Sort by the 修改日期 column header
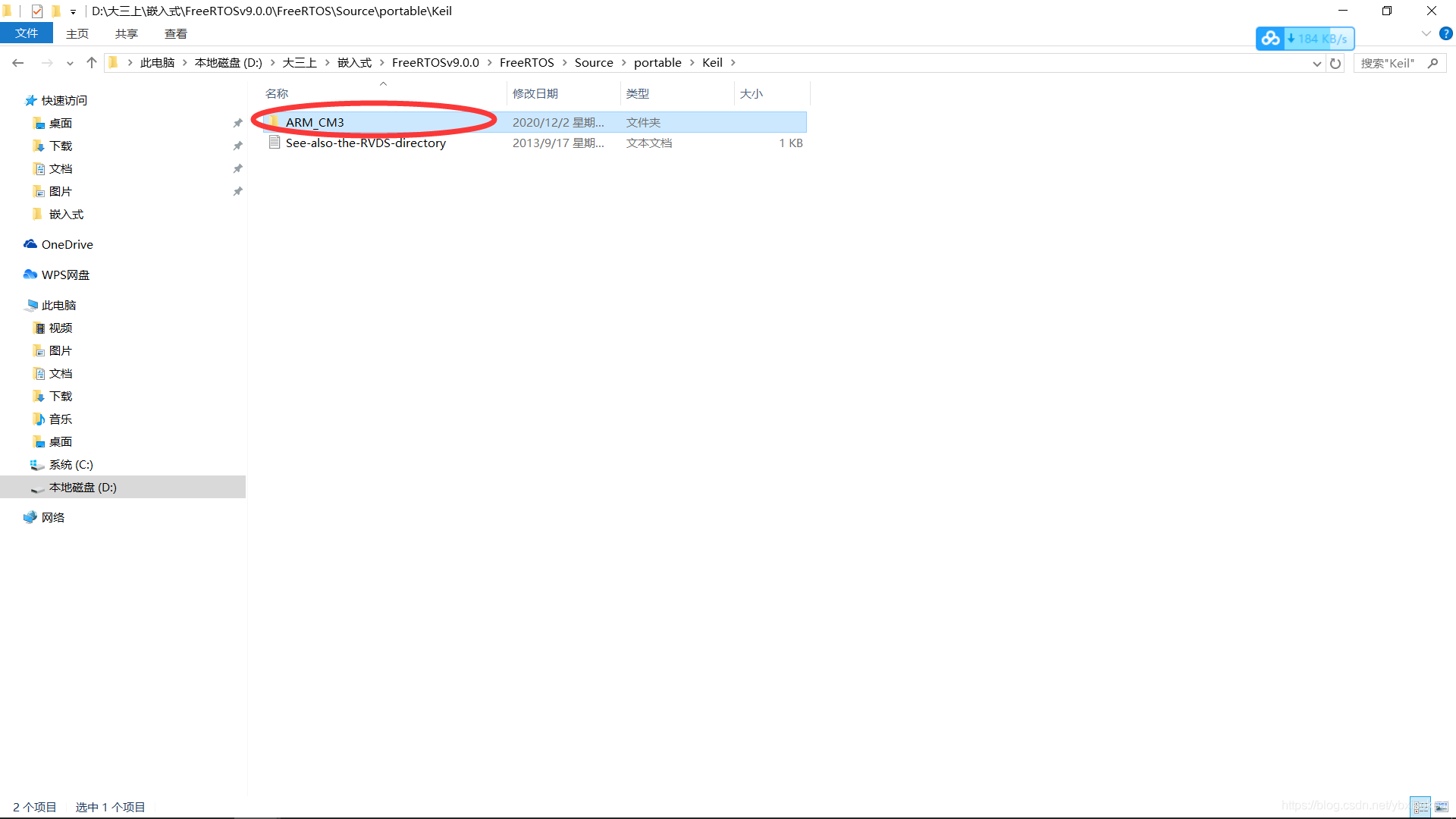Screen dimensions: 1456x819 click(x=535, y=93)
